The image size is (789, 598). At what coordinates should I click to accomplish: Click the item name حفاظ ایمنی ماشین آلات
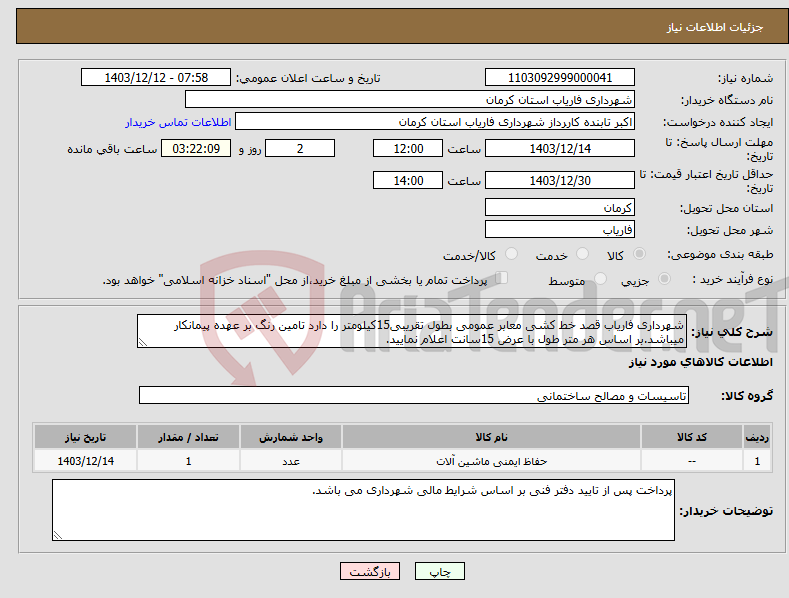point(491,461)
